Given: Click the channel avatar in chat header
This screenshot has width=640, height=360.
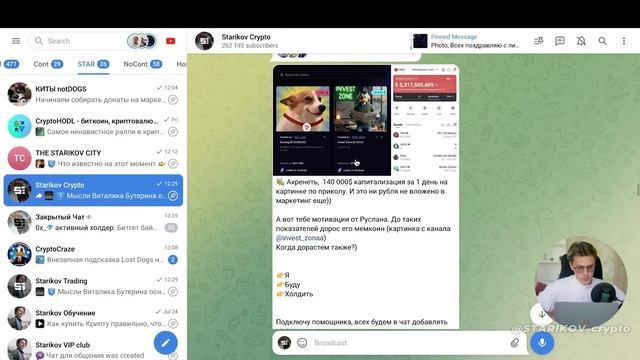Looking at the screenshot, I should [x=204, y=41].
